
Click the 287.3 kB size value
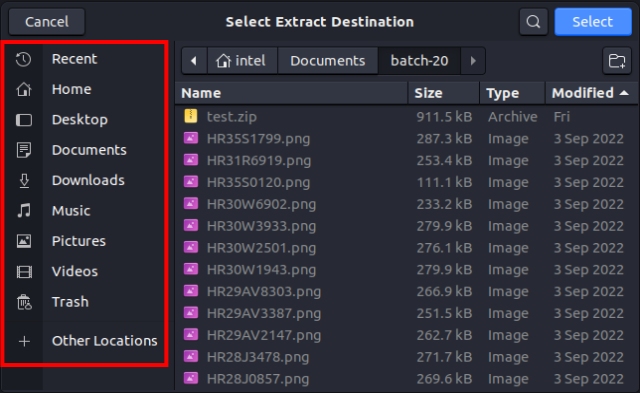click(444, 139)
